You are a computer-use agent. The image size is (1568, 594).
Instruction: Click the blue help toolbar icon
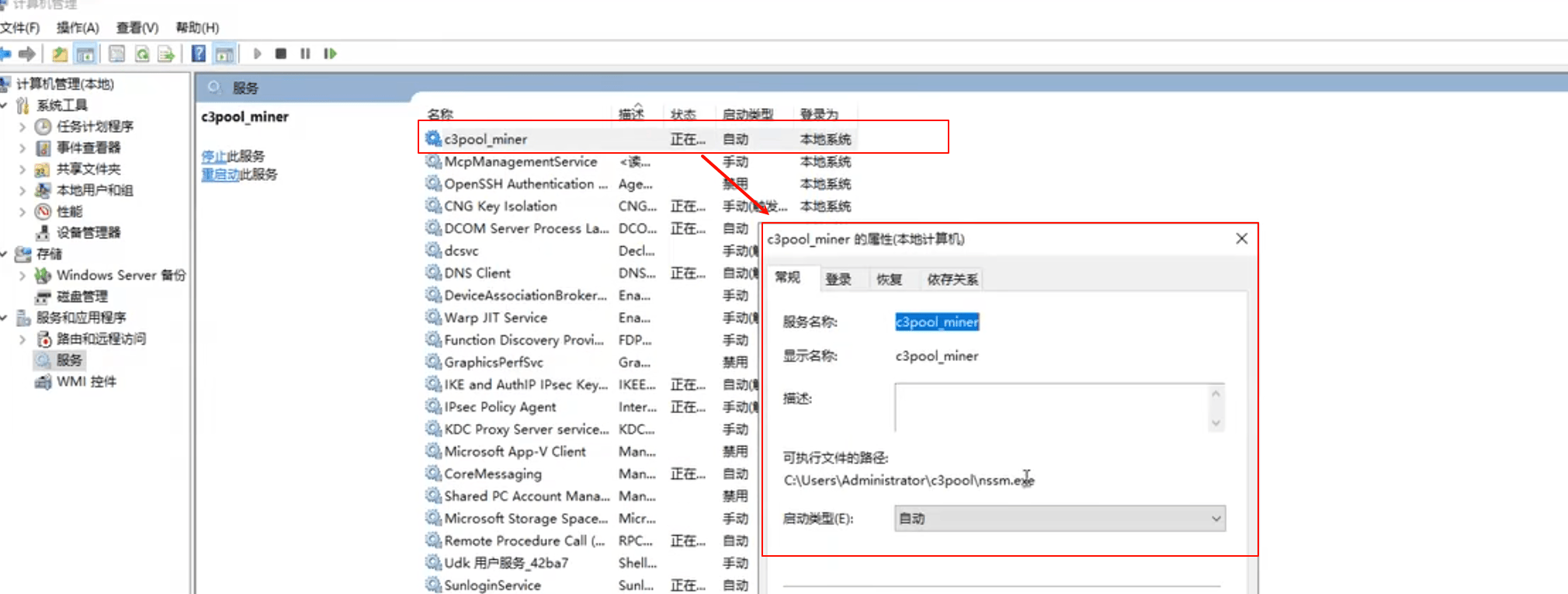[199, 54]
